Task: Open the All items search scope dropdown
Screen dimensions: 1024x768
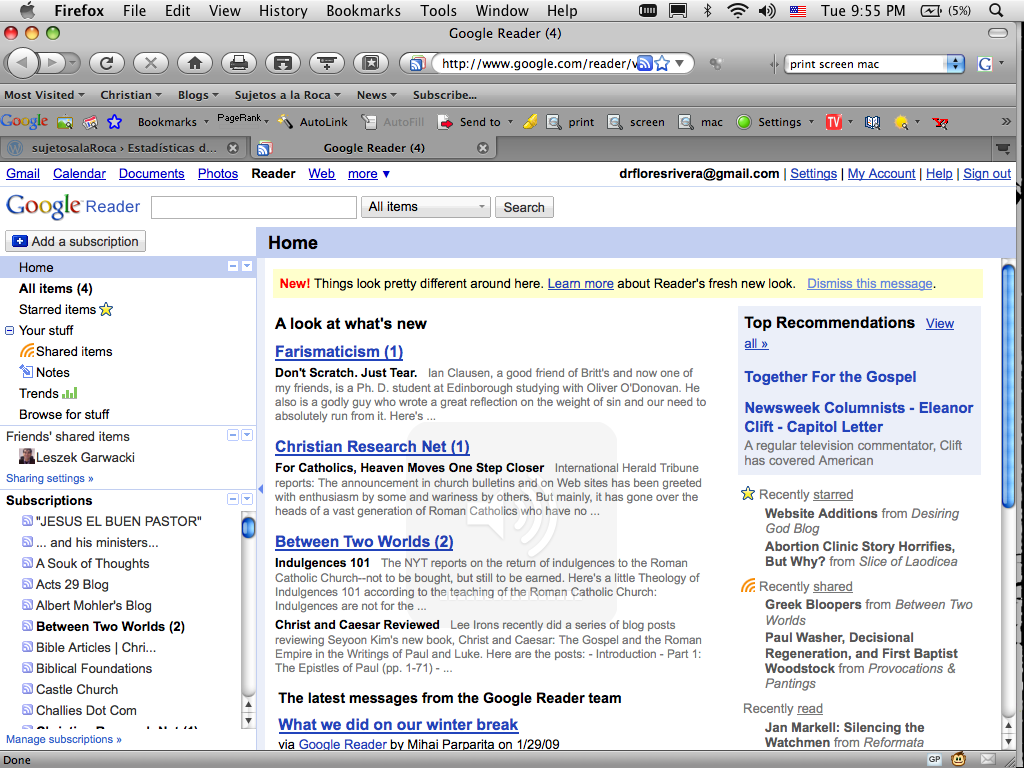Action: pos(427,207)
